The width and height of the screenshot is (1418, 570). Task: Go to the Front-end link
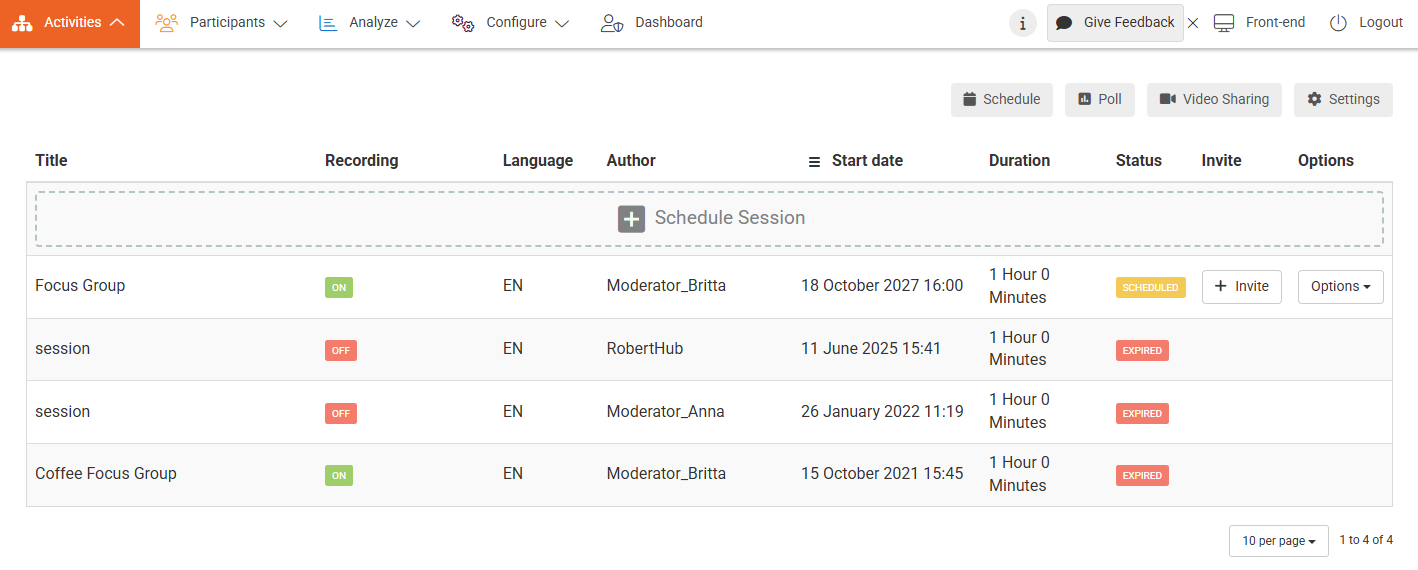1259,23
